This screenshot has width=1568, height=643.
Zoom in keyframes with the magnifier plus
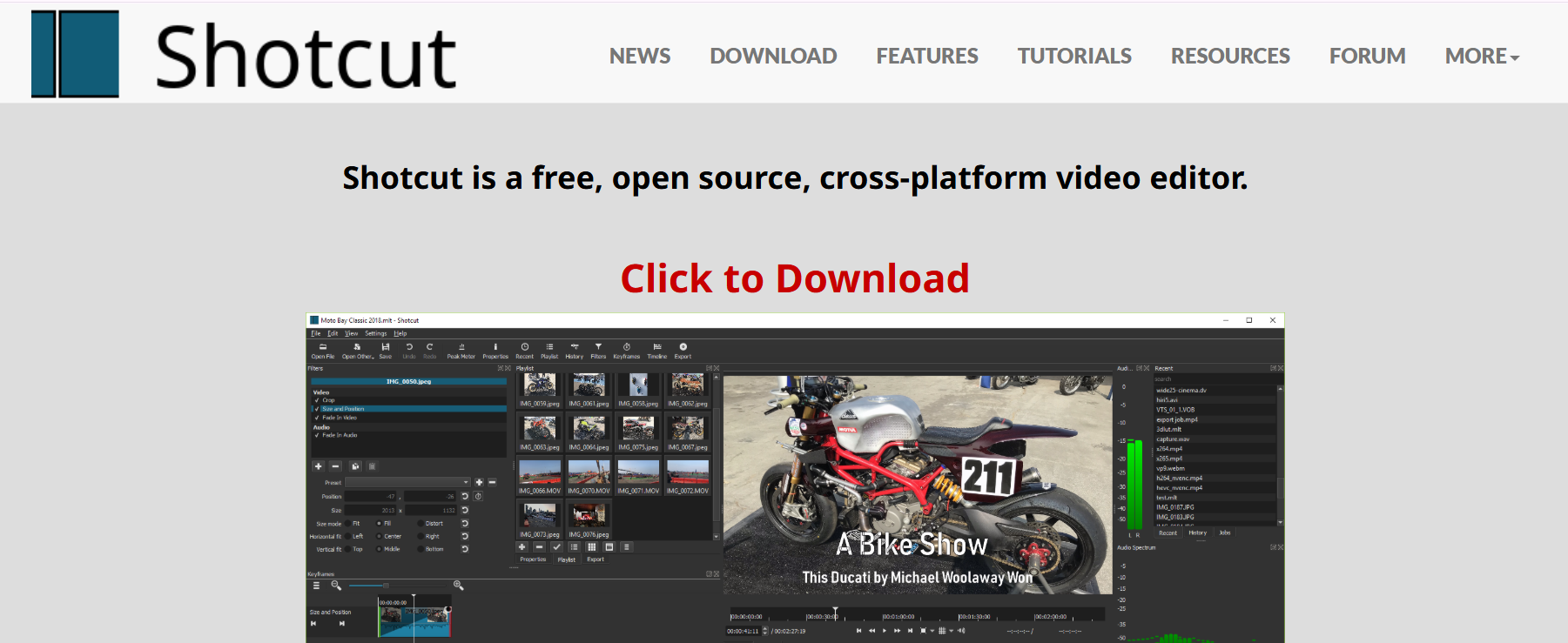tap(458, 586)
